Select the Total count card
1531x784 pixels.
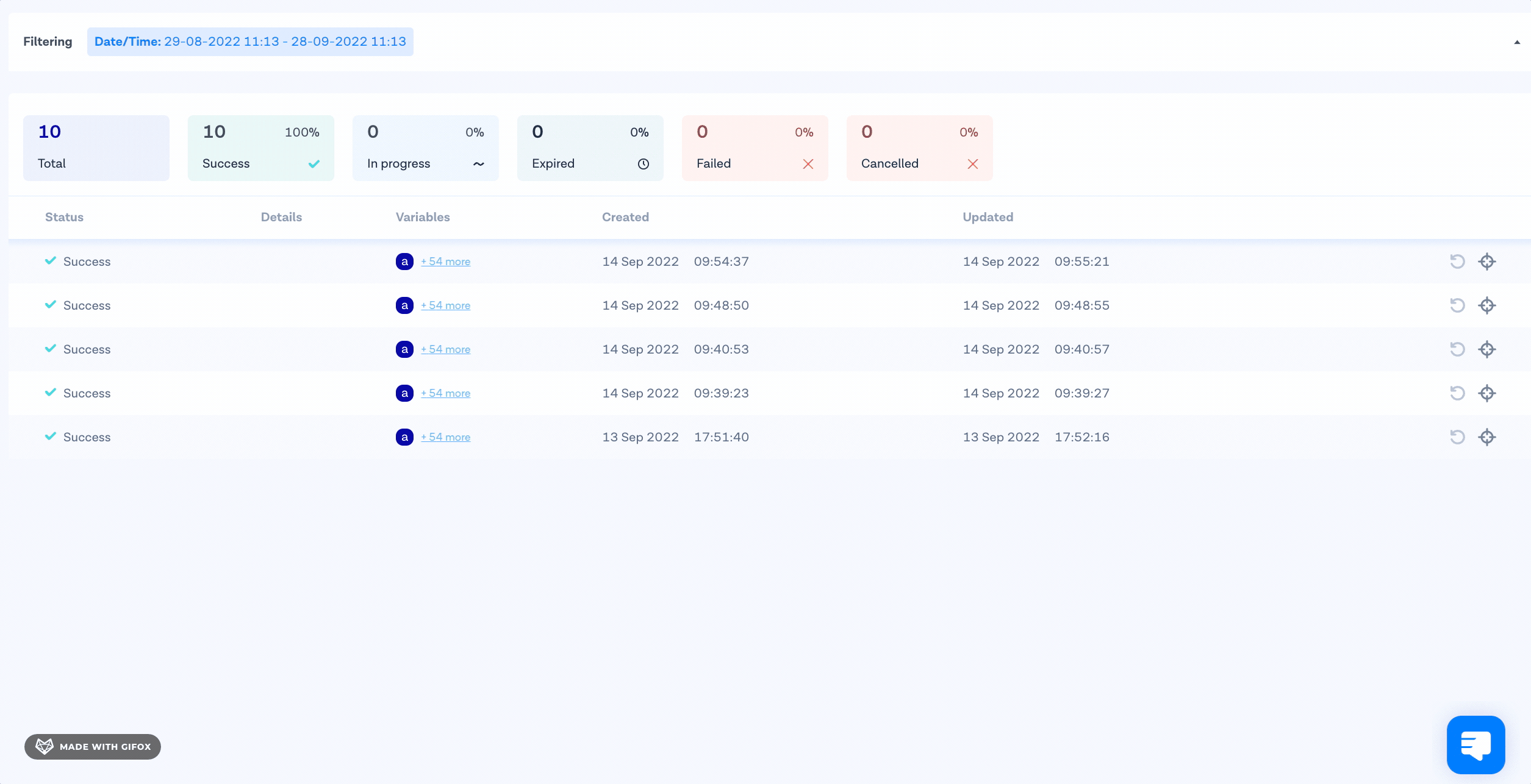[96, 148]
